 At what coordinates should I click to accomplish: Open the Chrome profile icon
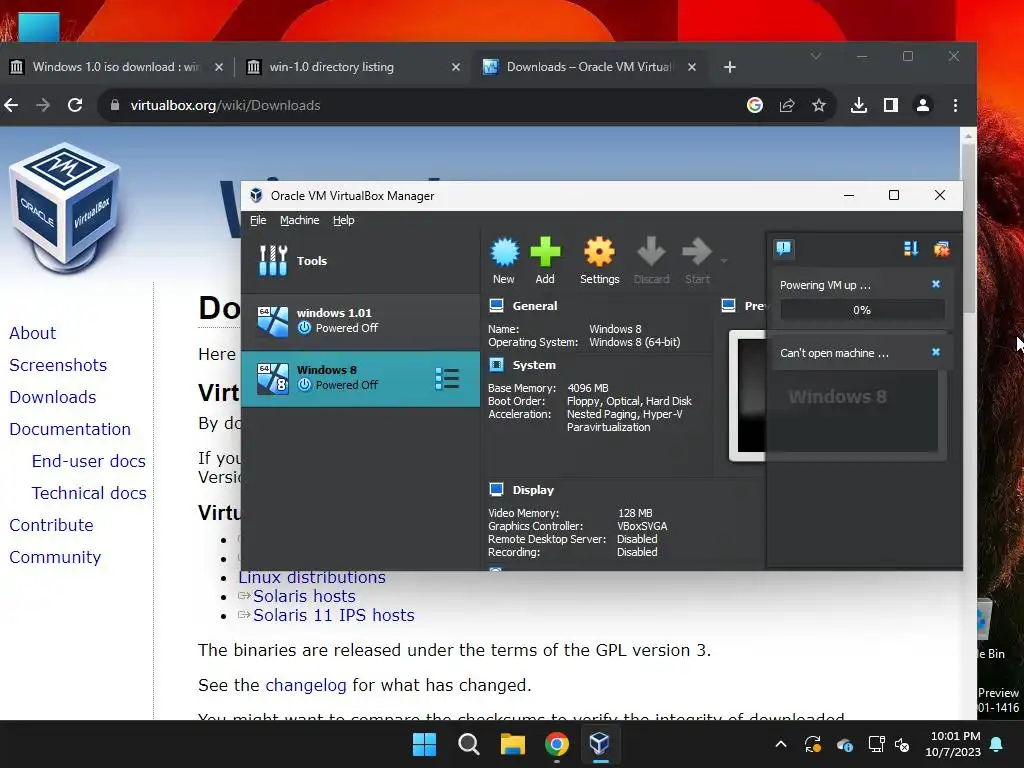click(923, 105)
